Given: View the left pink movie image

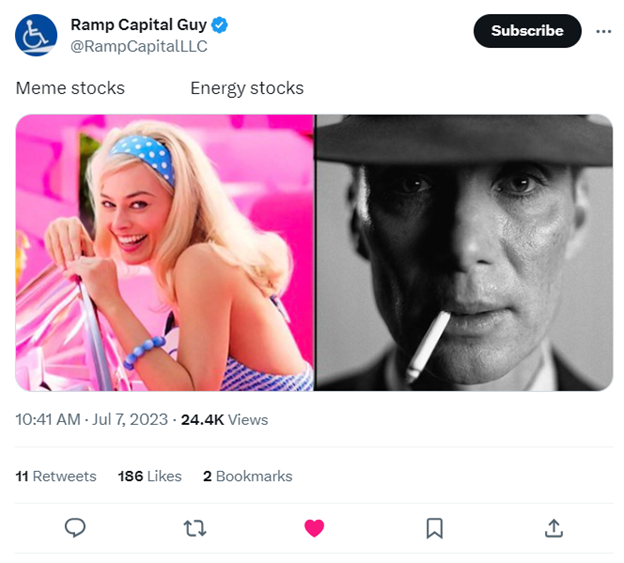Looking at the screenshot, I should coord(165,252).
